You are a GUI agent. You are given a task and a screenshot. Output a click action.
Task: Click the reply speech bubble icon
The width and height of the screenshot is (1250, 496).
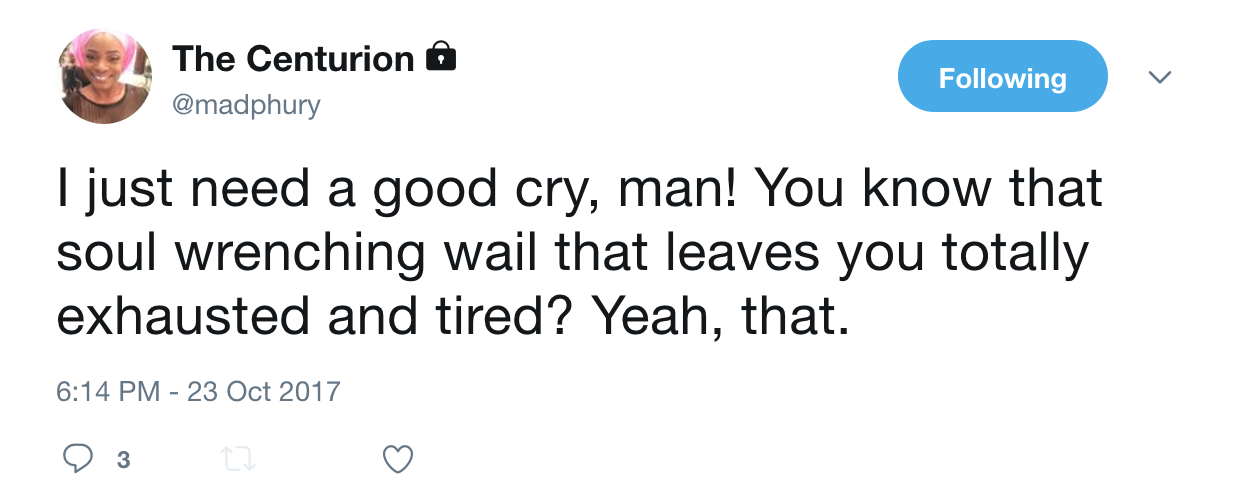pos(77,459)
